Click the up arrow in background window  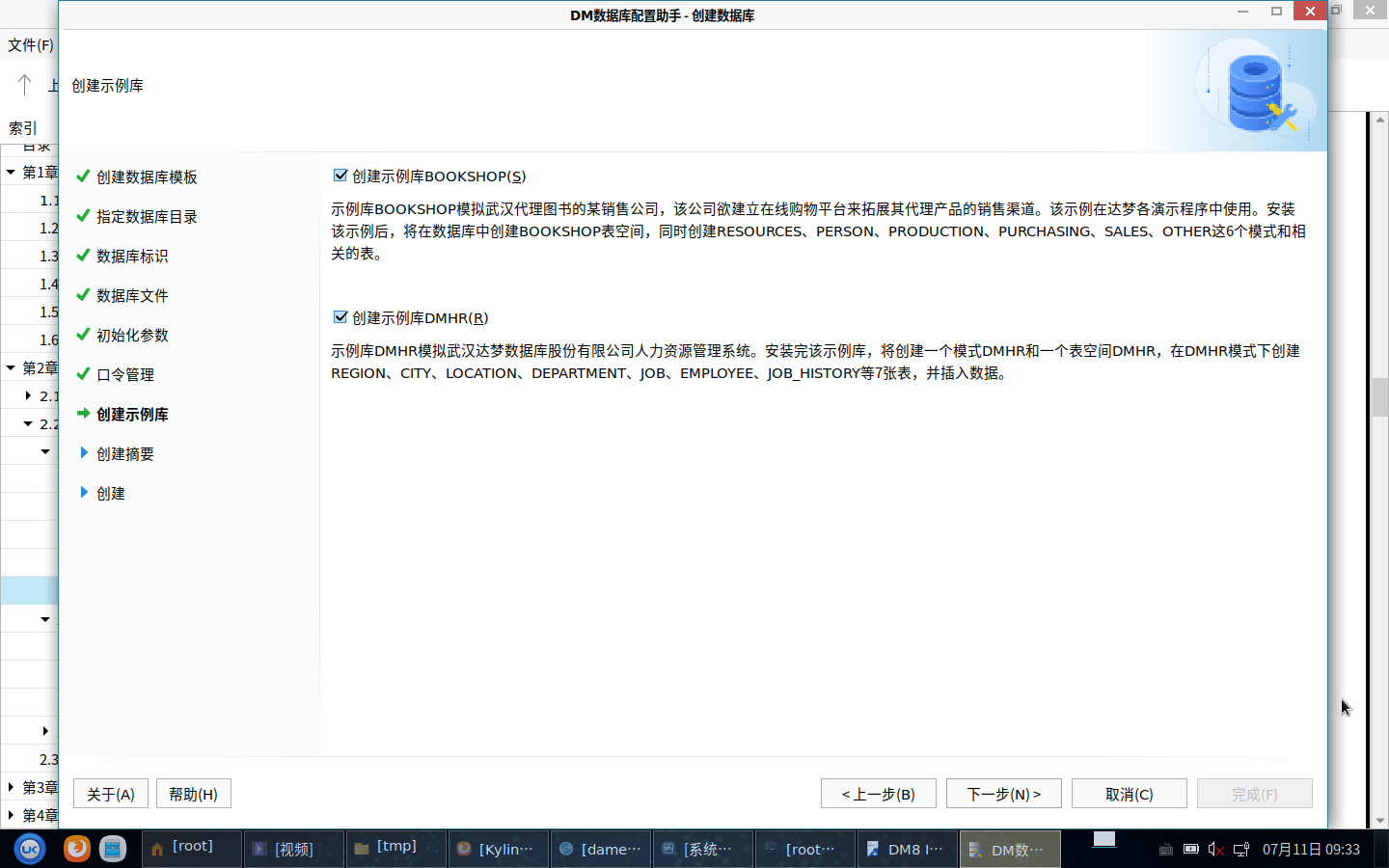click(x=25, y=85)
